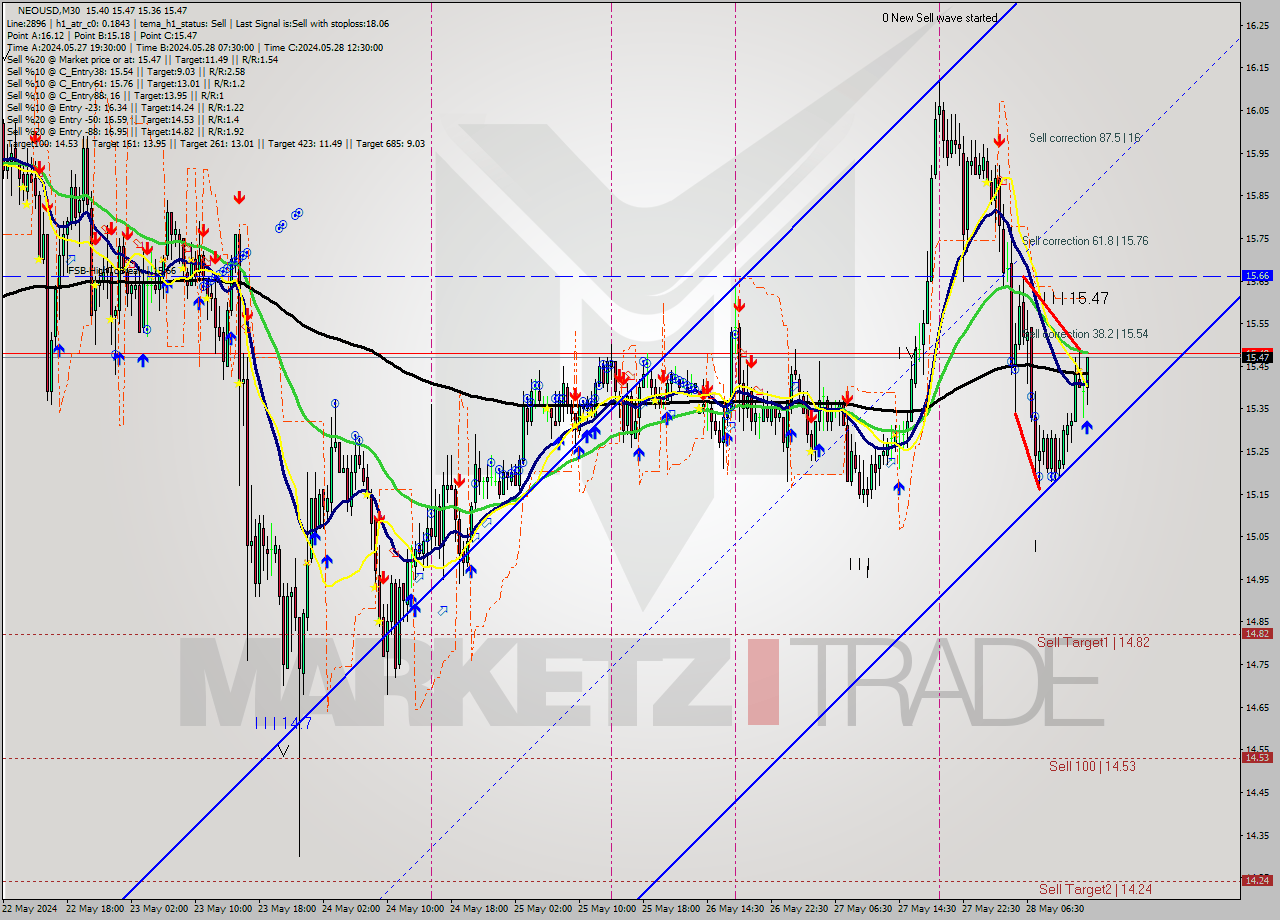Click the '25 May 02:00' time label
Viewport: 1280px width, 920px height.
pos(544,910)
